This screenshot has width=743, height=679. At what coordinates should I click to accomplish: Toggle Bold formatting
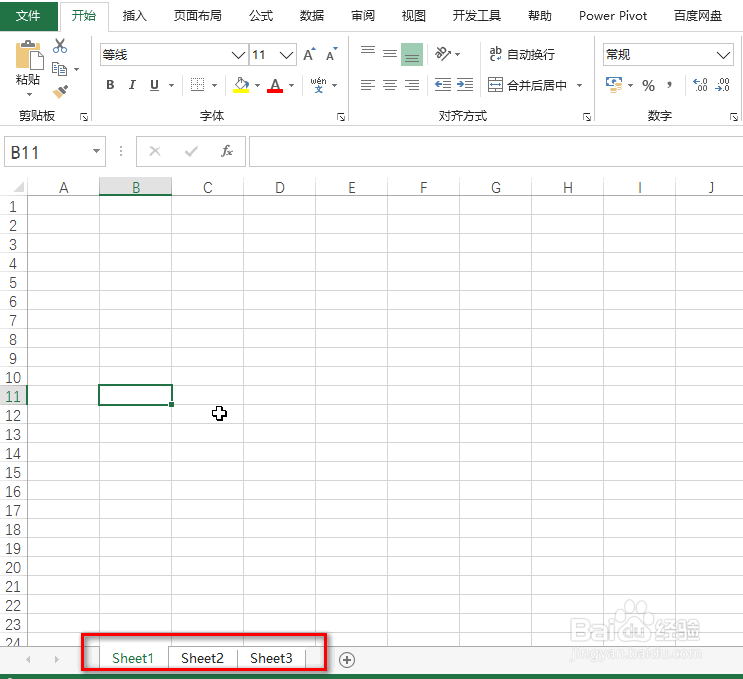click(110, 85)
